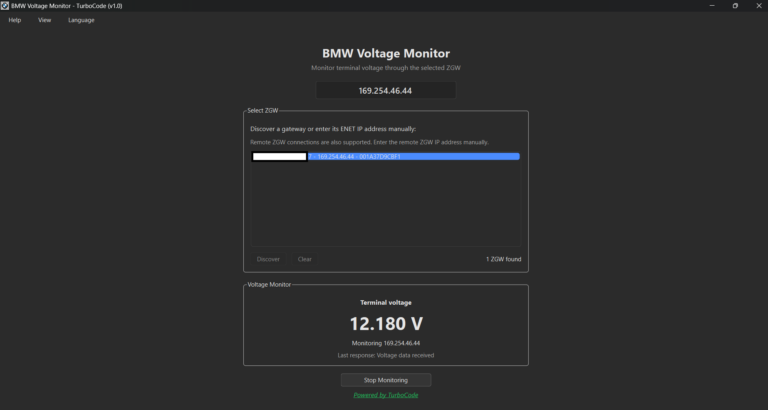
Task: Click 'Monitoring 169.254.46.44' status text
Action: pyautogui.click(x=386, y=343)
